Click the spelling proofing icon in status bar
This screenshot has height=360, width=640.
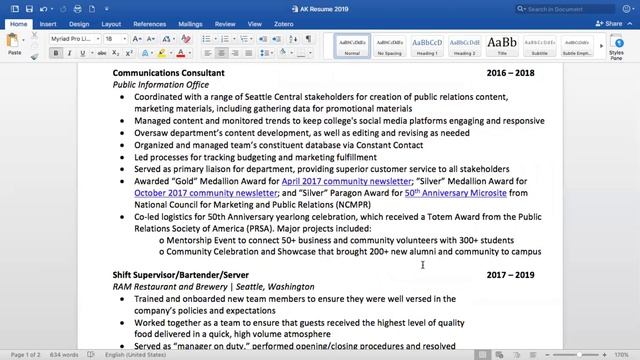coord(91,355)
